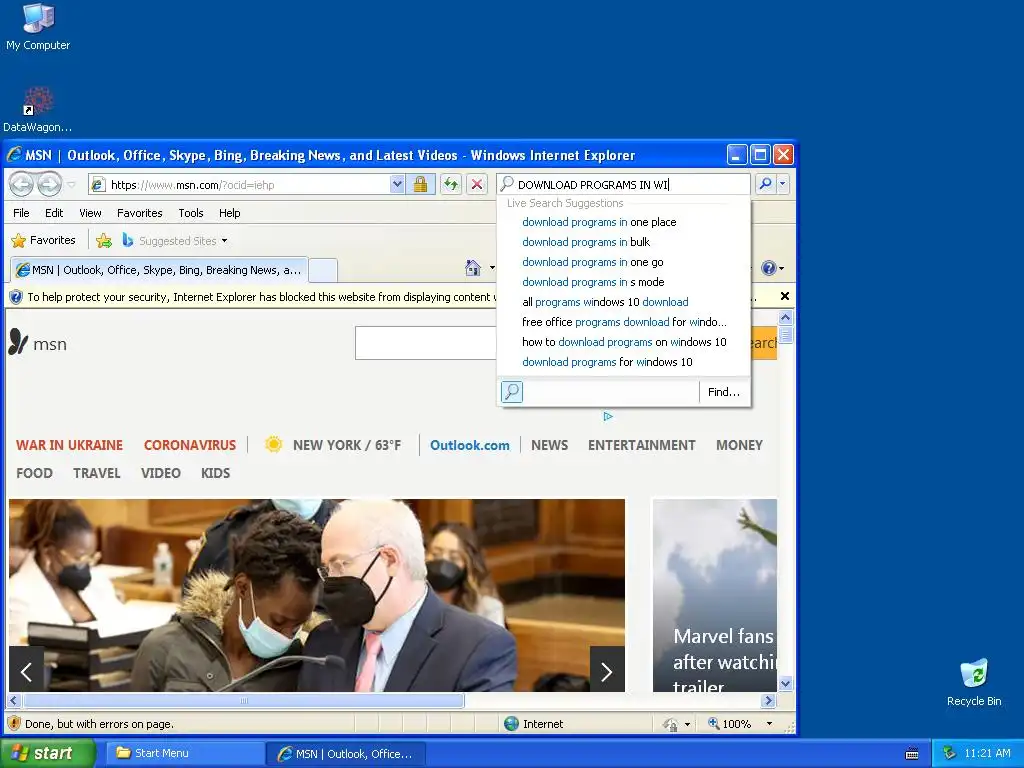Open search provider options dropdown
Image resolution: width=1024 pixels, height=768 pixels.
click(782, 185)
